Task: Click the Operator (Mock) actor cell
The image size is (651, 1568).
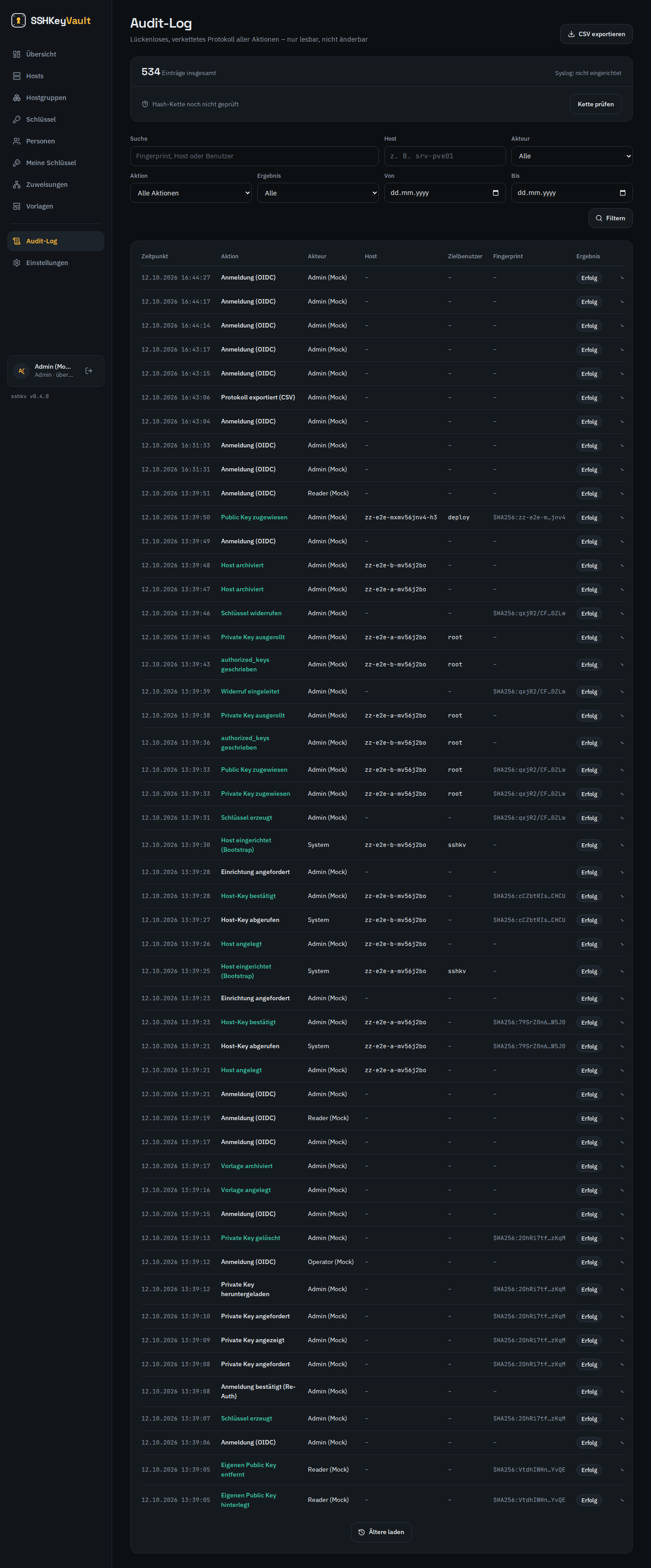Action: pyautogui.click(x=330, y=1262)
